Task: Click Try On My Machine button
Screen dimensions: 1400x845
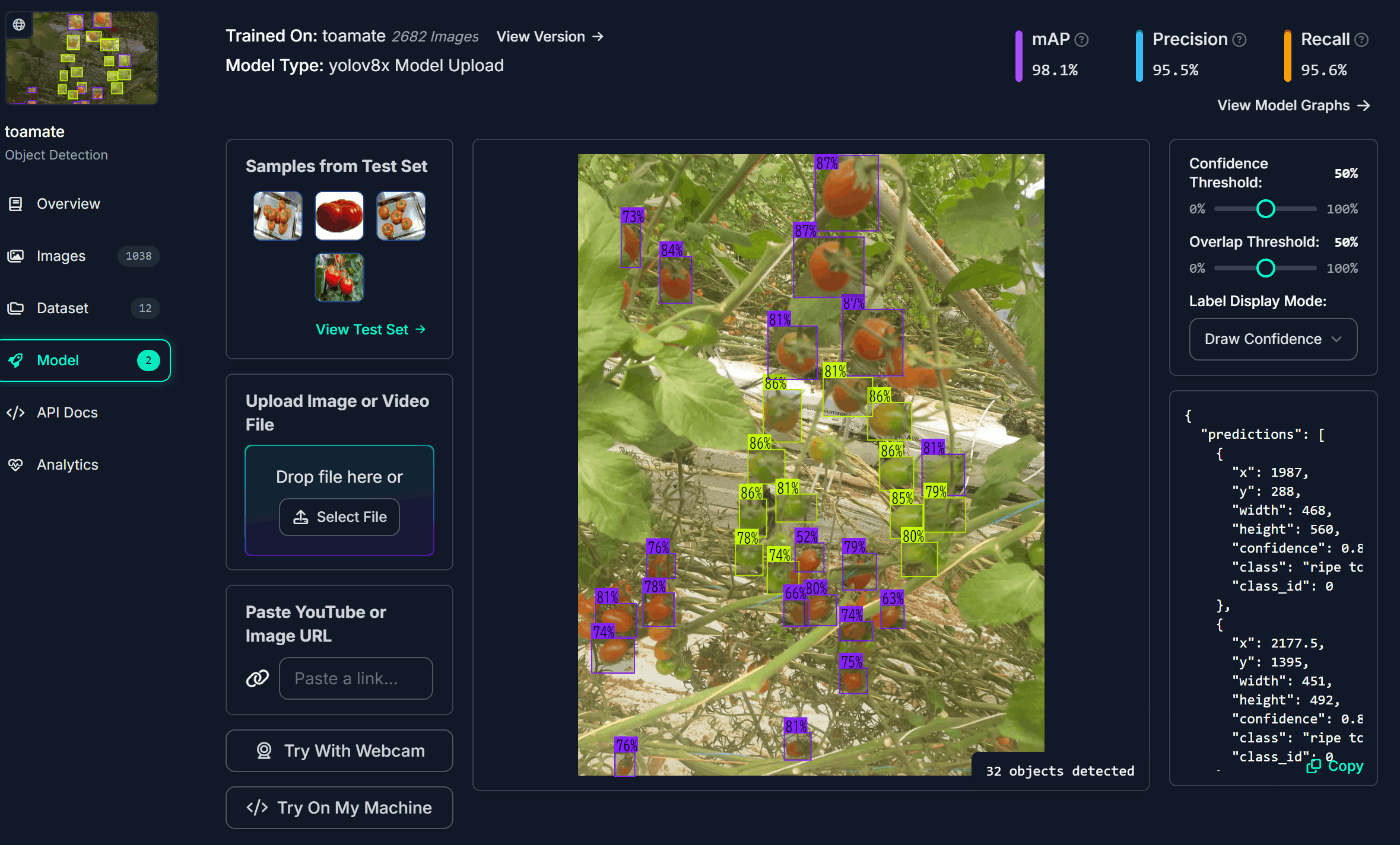Action: 339,808
